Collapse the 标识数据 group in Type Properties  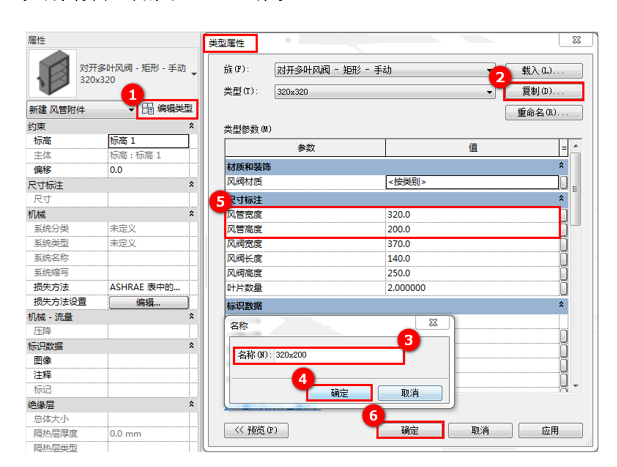point(561,305)
